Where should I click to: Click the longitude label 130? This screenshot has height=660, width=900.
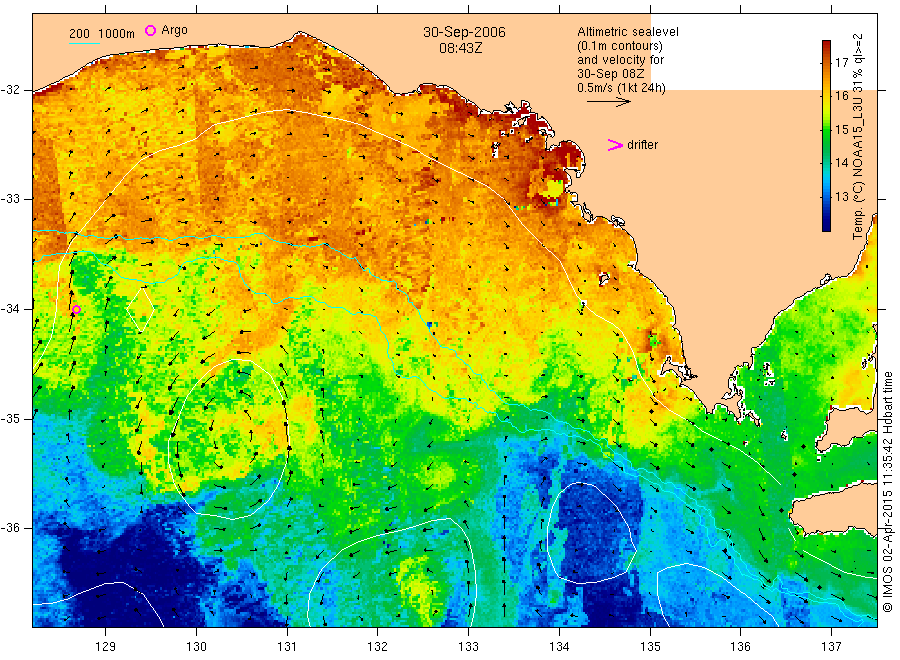196,646
